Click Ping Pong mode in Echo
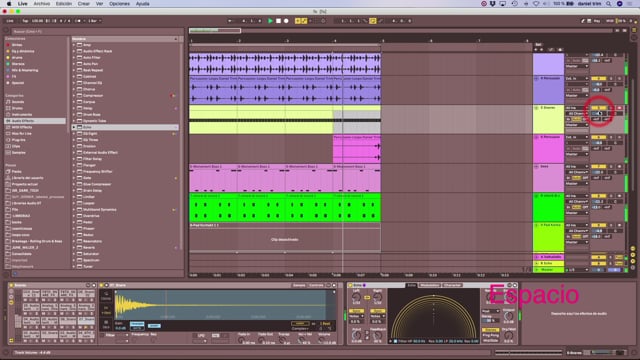 491,335
